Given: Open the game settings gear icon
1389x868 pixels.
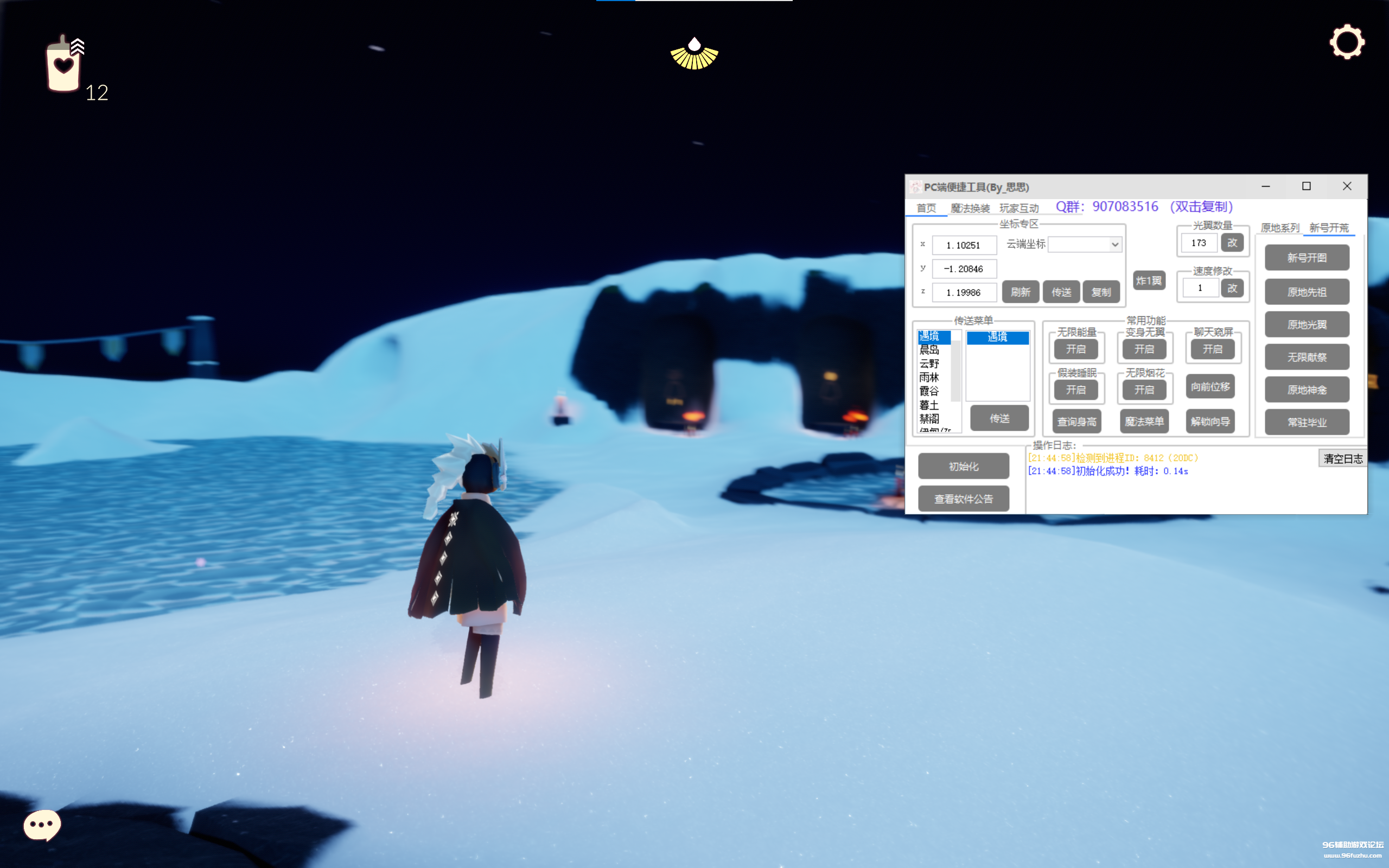Looking at the screenshot, I should click(x=1347, y=42).
